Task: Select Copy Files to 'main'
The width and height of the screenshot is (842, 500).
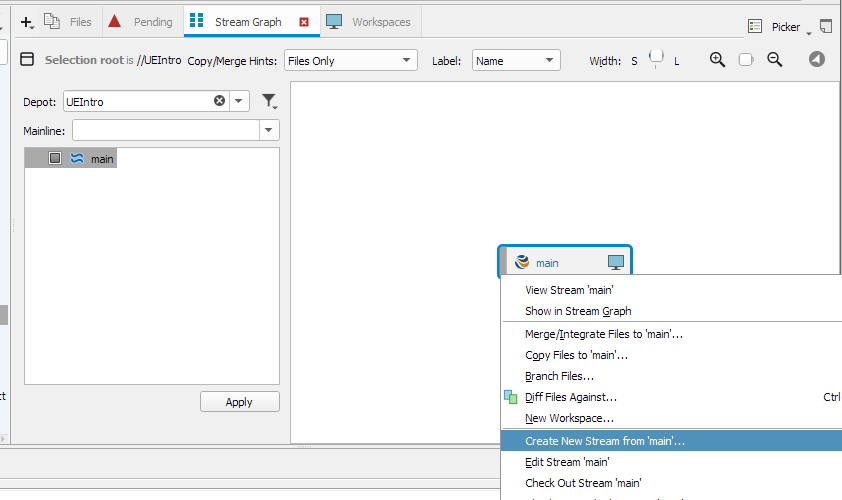Action: pos(576,355)
